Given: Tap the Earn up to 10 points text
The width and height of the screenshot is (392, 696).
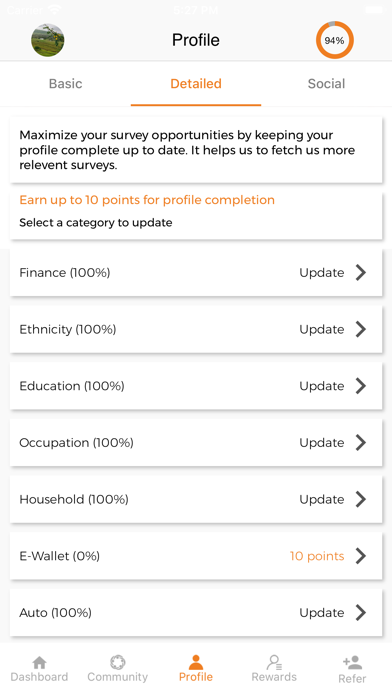Looking at the screenshot, I should click(x=147, y=200).
